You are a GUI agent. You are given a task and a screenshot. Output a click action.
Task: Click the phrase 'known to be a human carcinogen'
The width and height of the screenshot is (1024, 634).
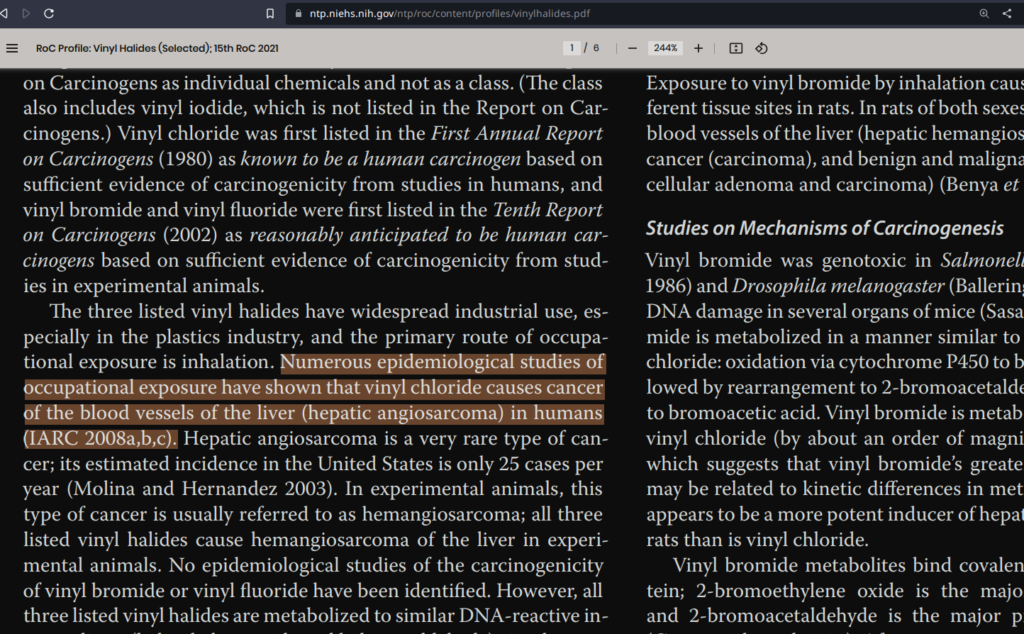381,159
